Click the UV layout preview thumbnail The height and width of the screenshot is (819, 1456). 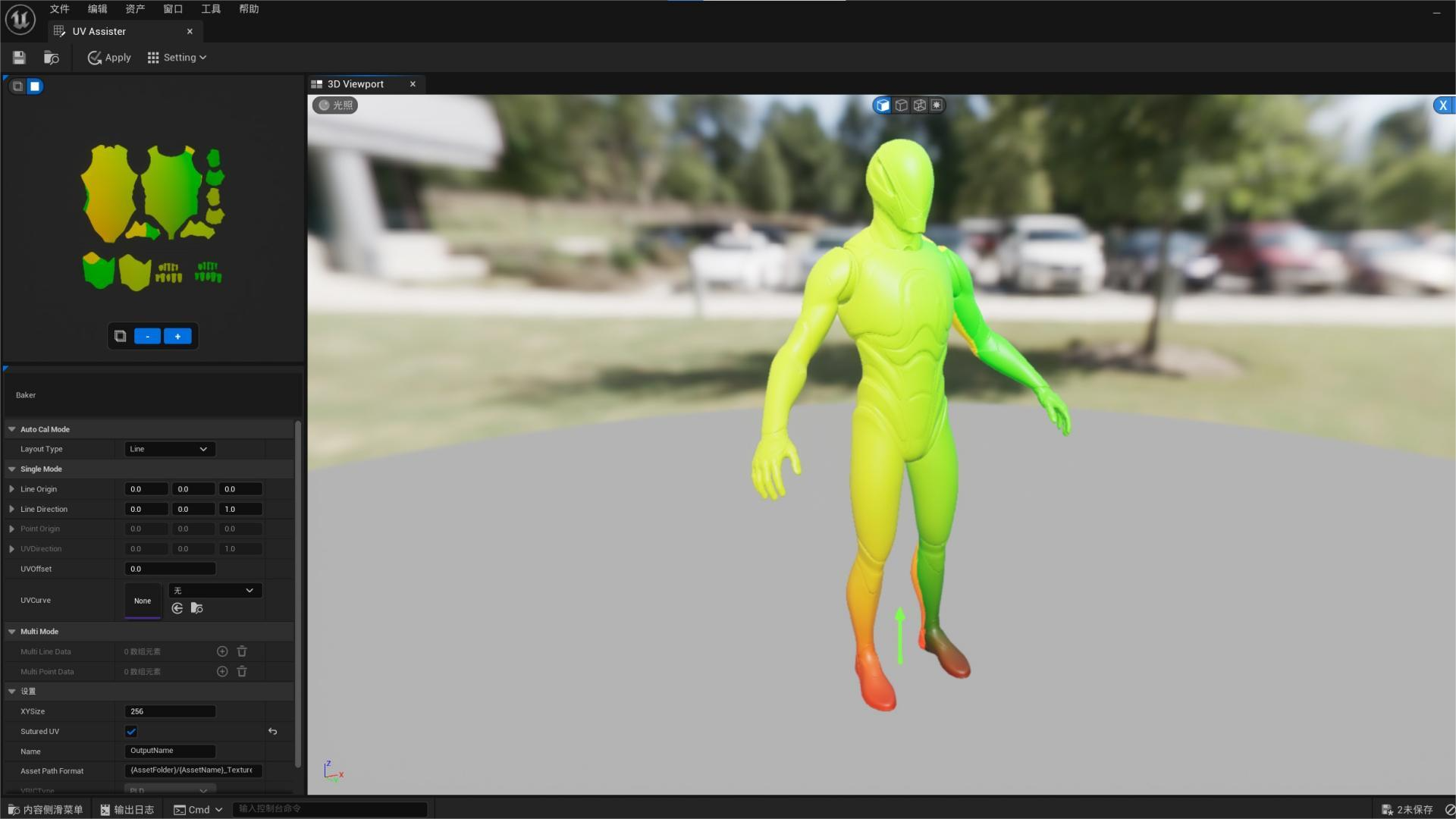152,218
